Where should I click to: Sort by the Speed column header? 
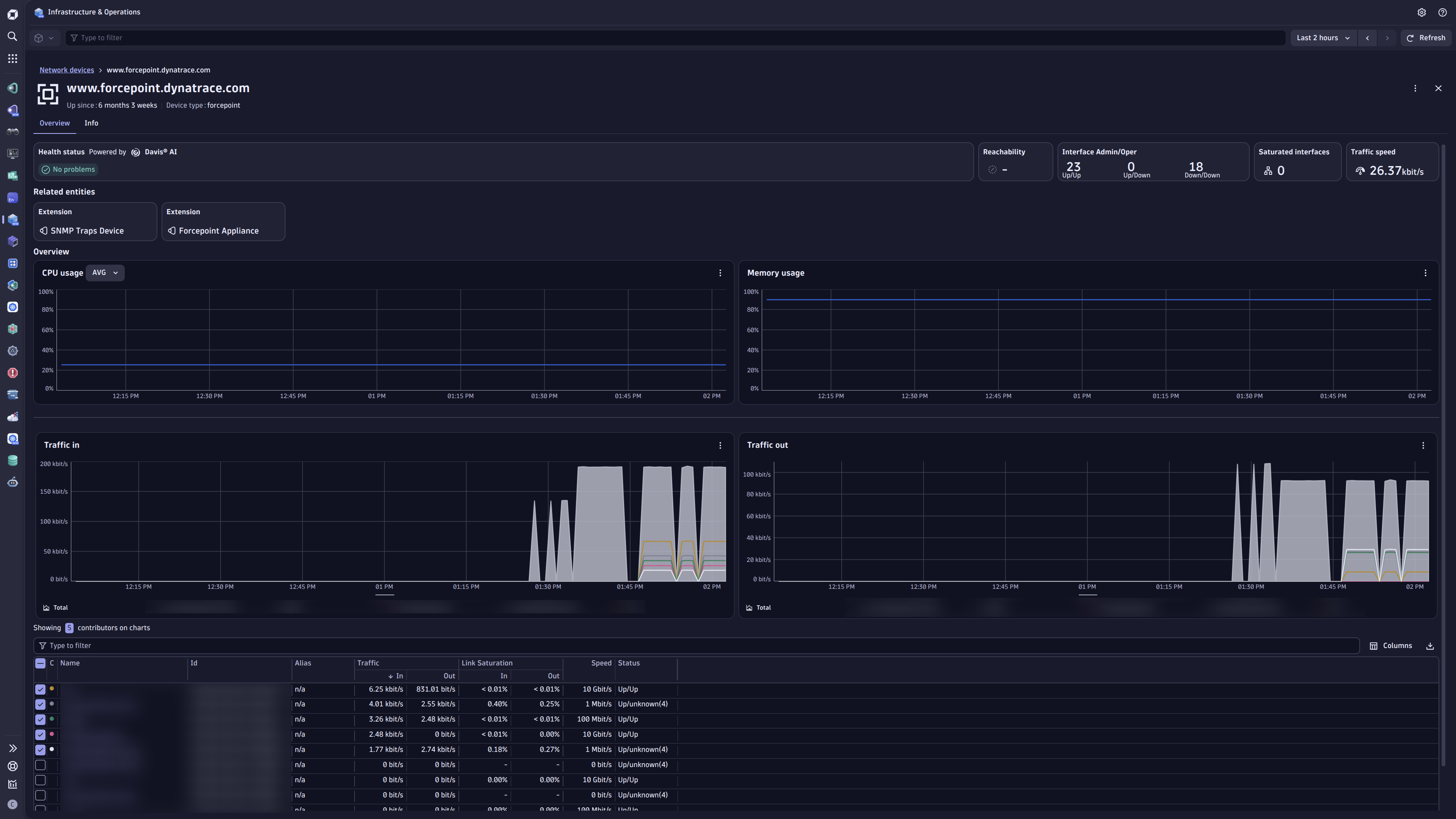(x=601, y=664)
